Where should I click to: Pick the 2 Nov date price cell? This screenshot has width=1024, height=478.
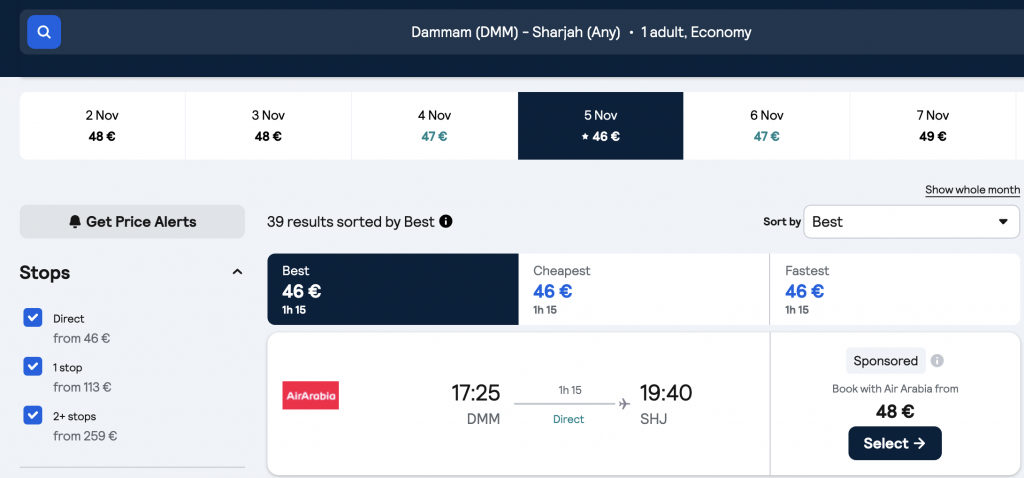coord(103,126)
